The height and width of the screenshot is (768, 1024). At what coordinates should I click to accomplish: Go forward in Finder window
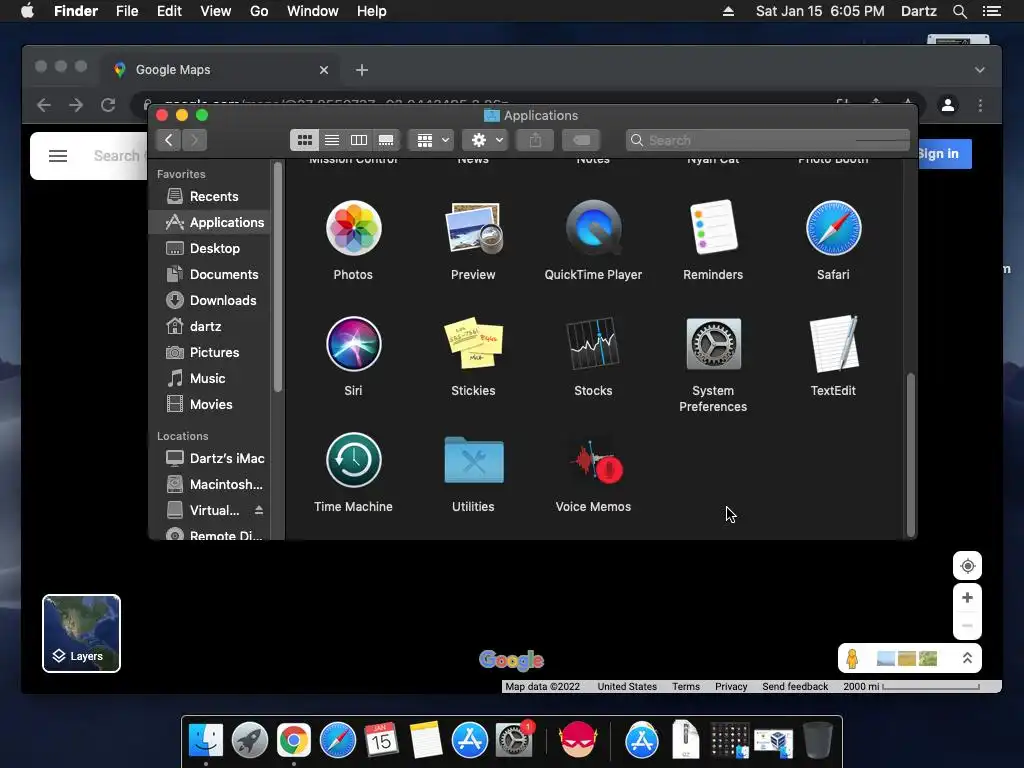point(194,140)
